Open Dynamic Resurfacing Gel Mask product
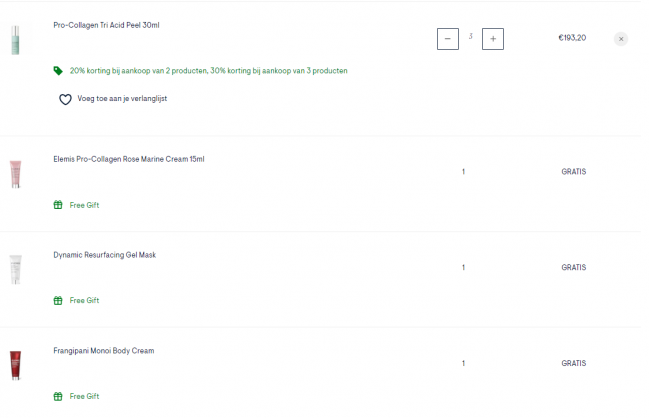 (105, 255)
